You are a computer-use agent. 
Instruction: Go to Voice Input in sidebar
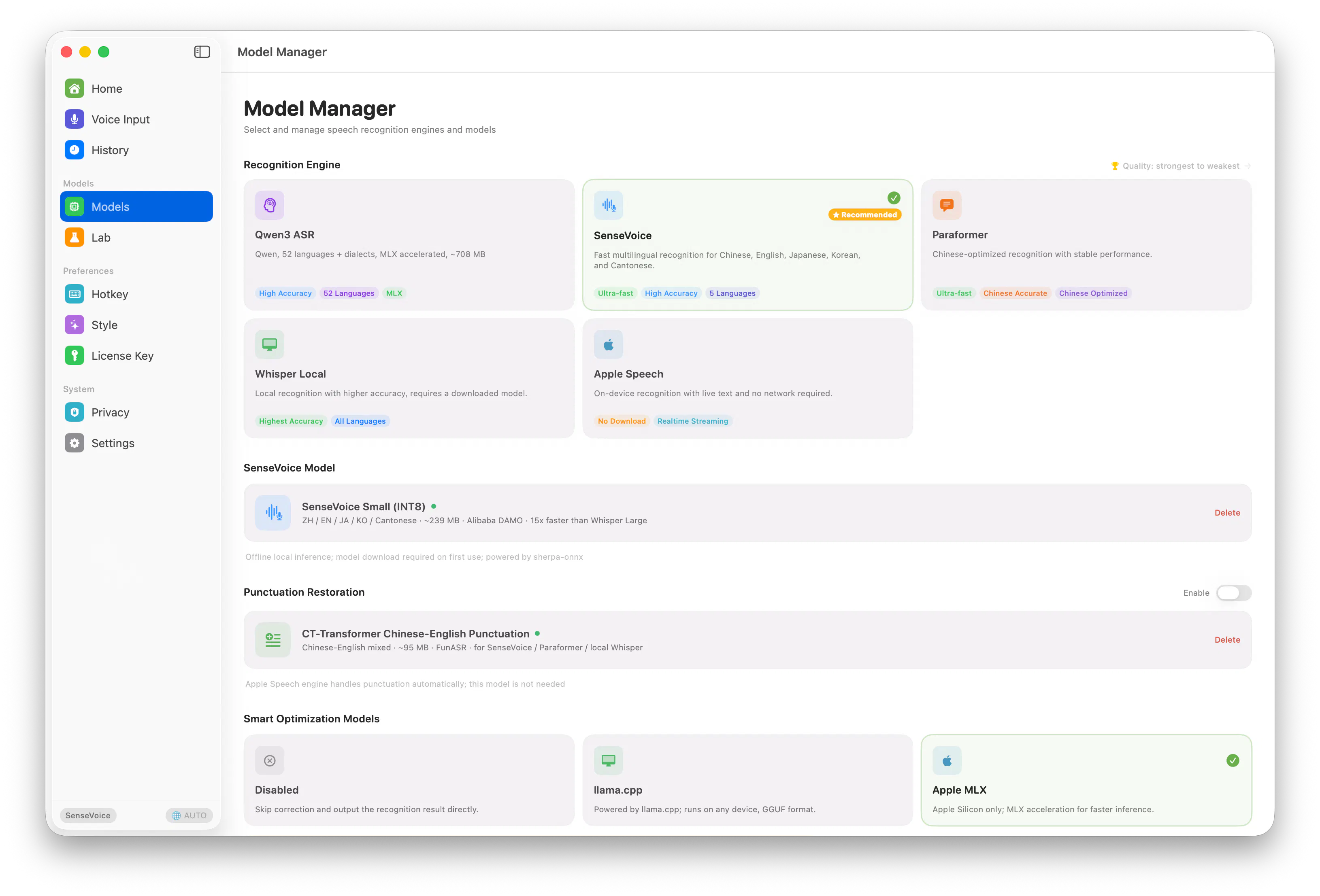tap(136, 119)
